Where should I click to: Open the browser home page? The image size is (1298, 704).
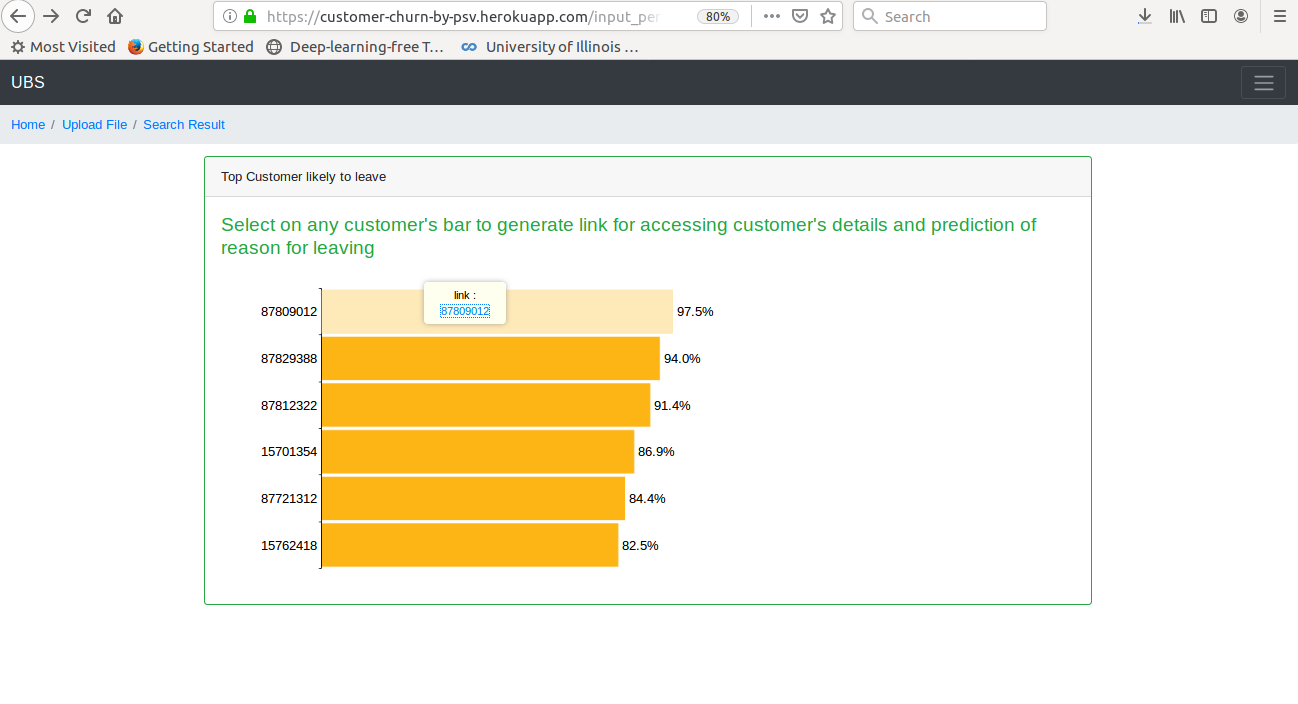(114, 16)
